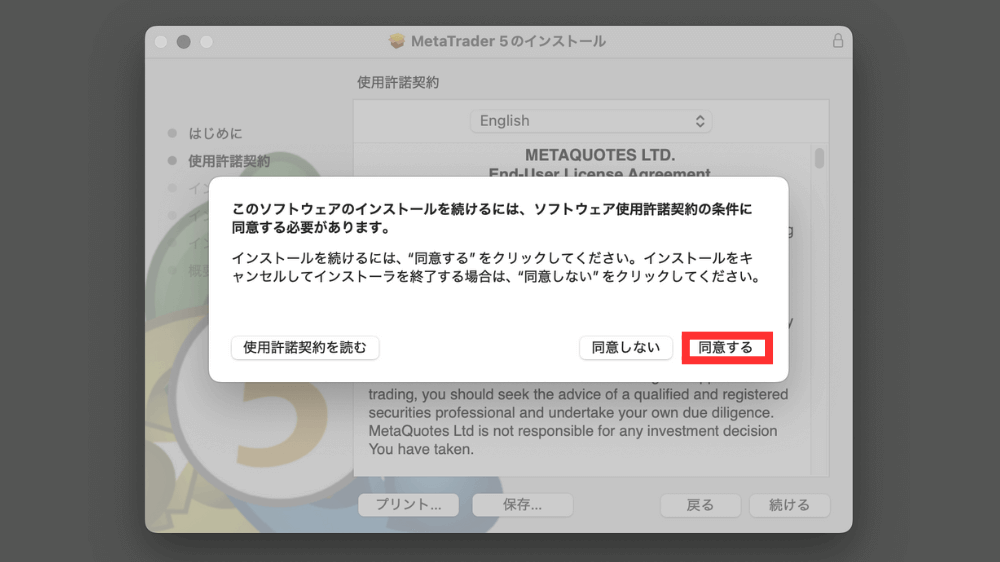Click the bold agreement-required message in dialog
The height and width of the screenshot is (562, 1000).
(x=492, y=218)
